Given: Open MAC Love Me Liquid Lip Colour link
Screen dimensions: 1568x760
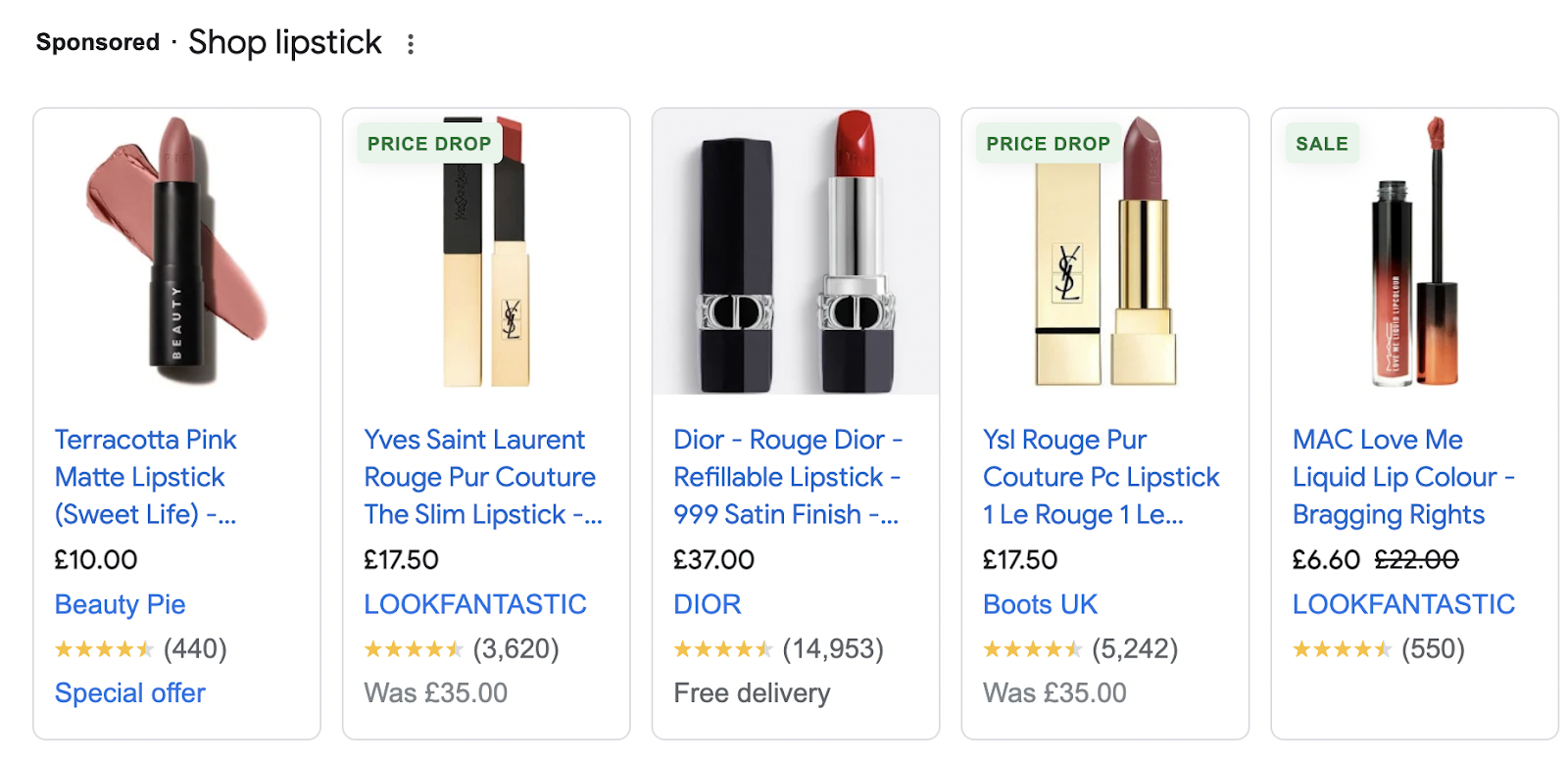Looking at the screenshot, I should 1402,477.
